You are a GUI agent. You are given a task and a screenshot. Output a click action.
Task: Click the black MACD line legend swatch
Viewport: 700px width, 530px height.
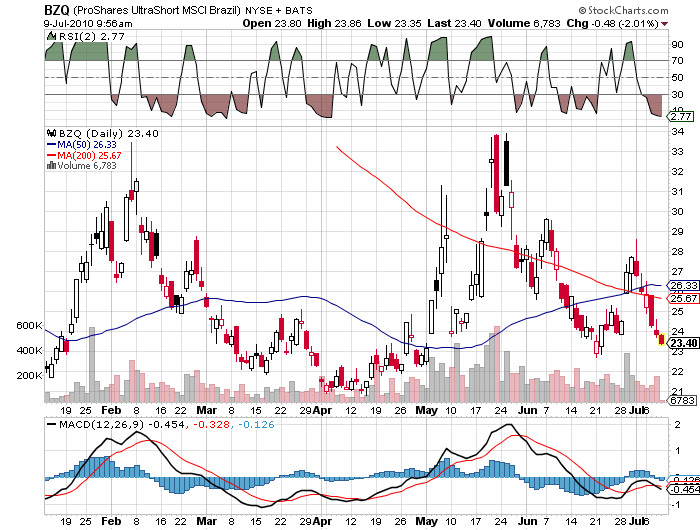click(52, 424)
